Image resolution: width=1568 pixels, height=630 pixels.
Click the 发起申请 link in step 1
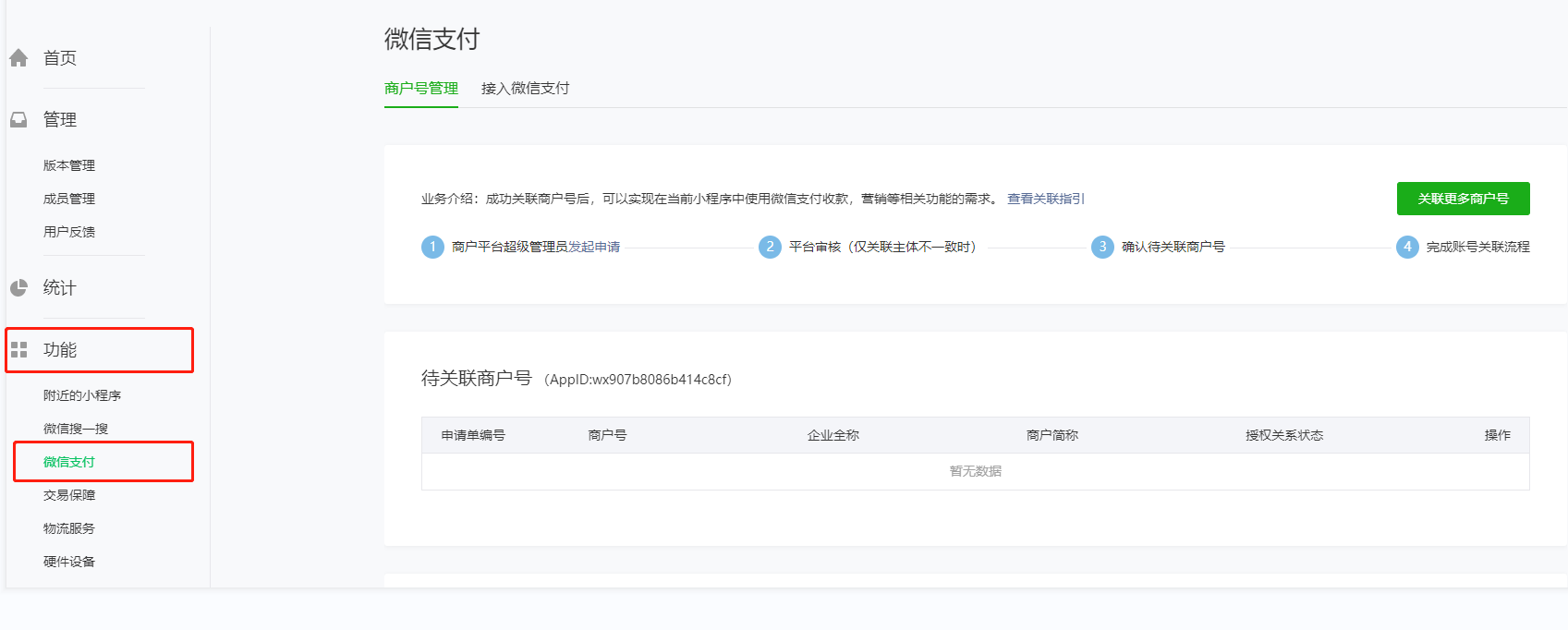point(594,247)
